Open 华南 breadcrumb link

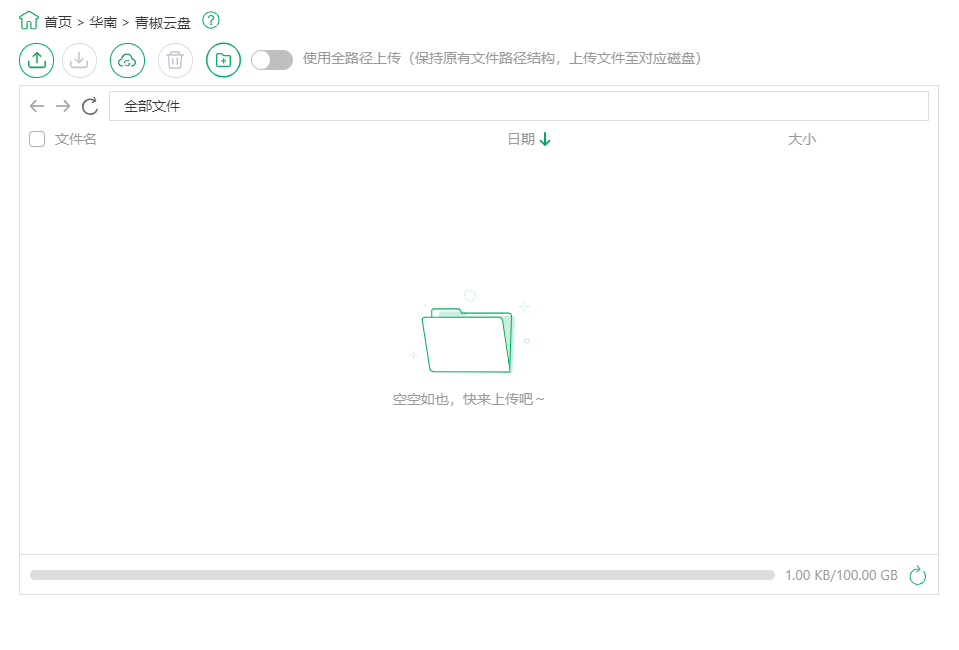click(103, 23)
